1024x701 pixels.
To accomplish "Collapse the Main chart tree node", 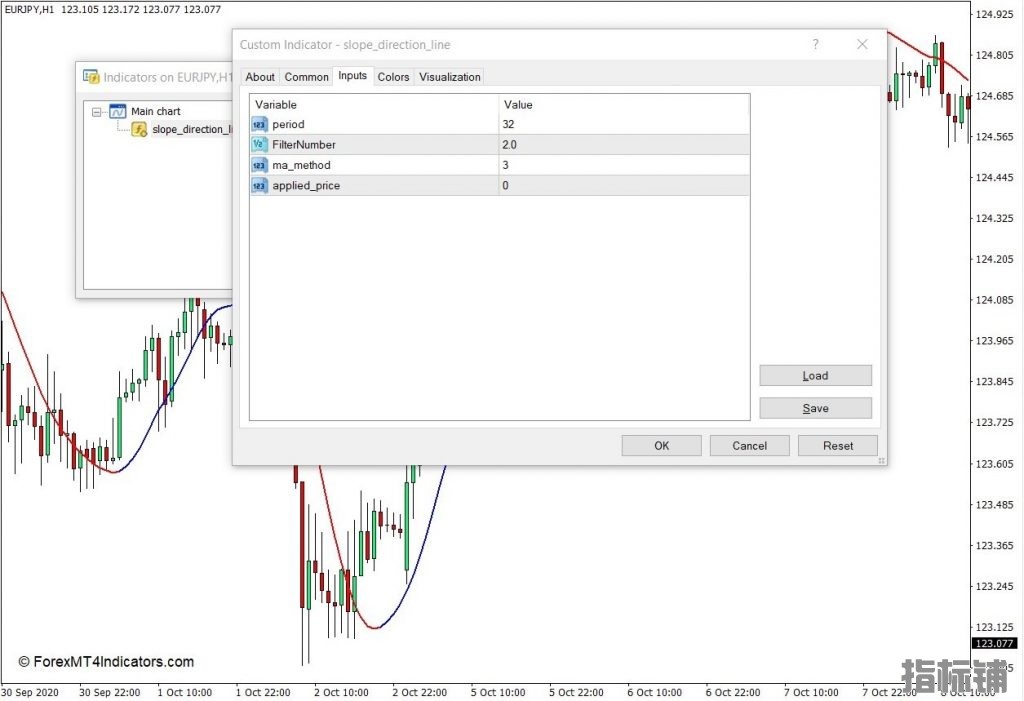I will (x=97, y=112).
